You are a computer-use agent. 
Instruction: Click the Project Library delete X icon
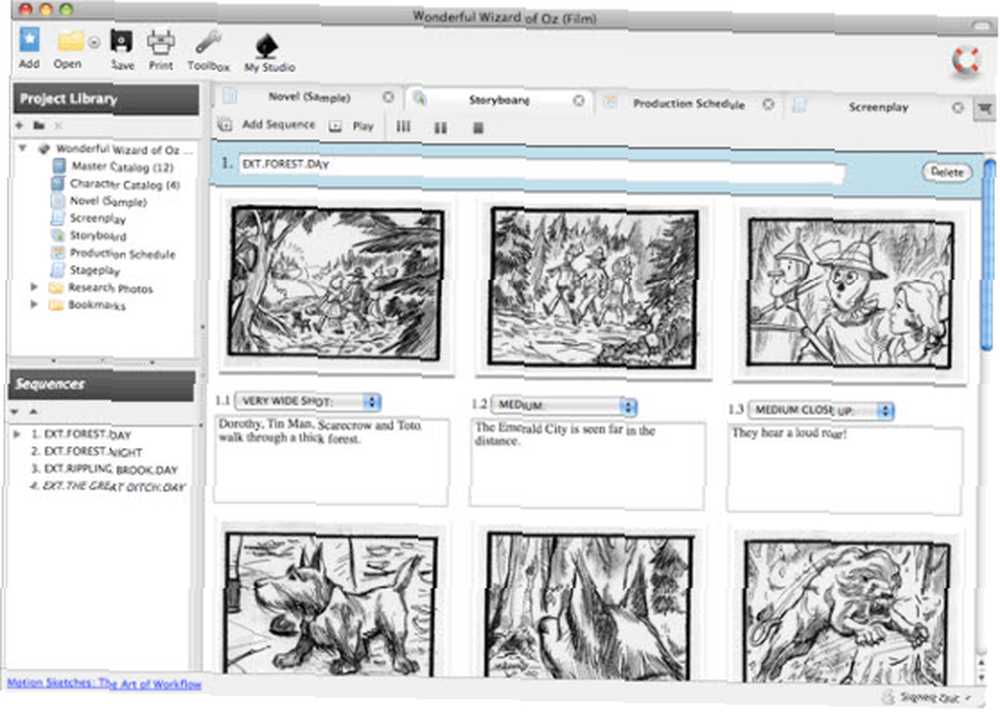point(58,126)
